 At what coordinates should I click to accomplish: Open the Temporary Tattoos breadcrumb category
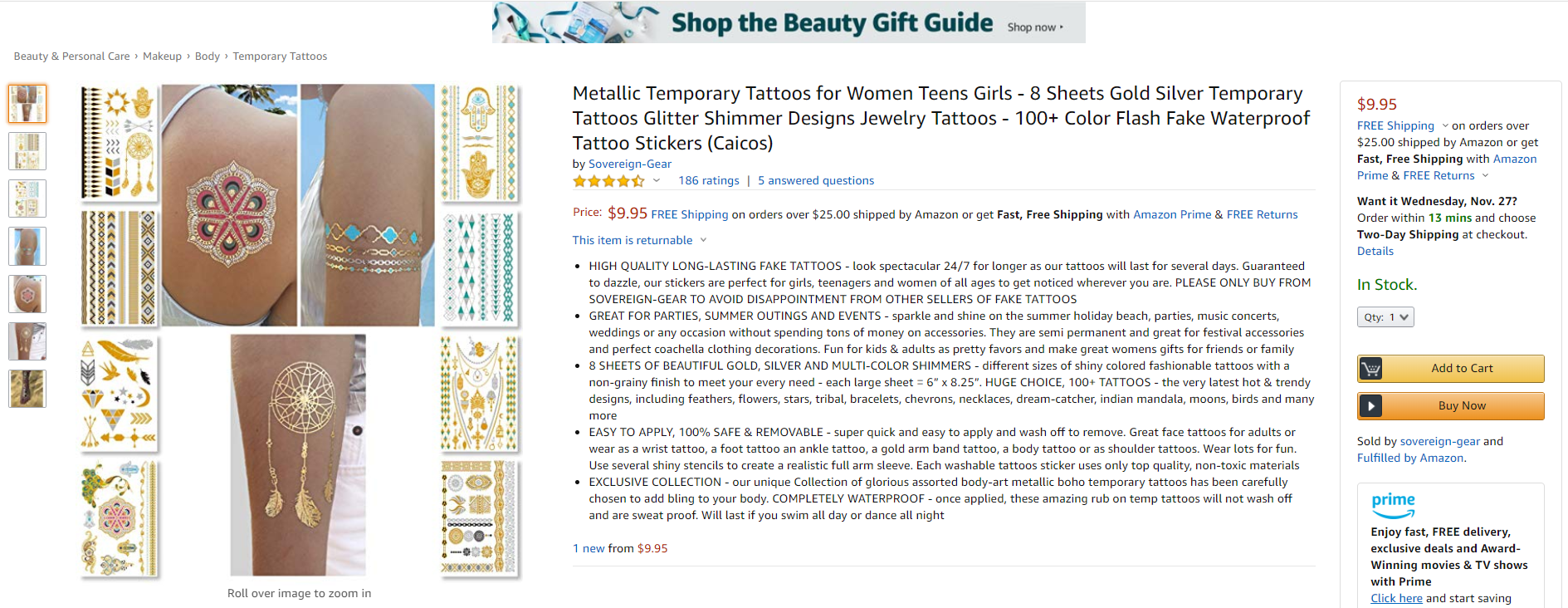click(x=280, y=56)
